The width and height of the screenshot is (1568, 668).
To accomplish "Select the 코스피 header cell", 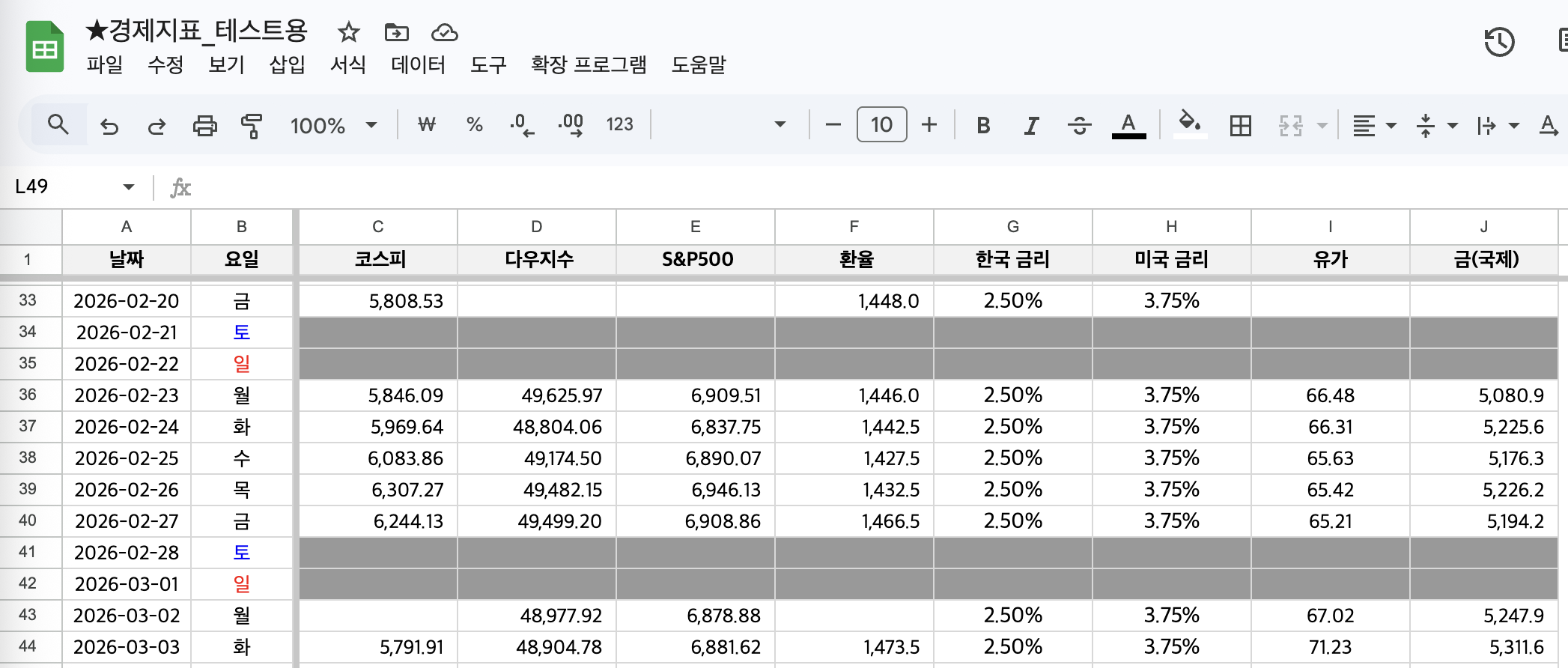I will 378,259.
